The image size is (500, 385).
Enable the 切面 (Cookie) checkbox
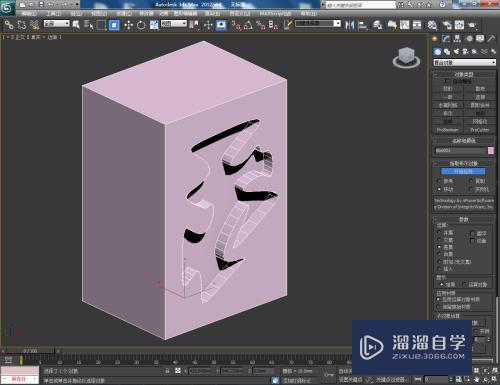472,240
